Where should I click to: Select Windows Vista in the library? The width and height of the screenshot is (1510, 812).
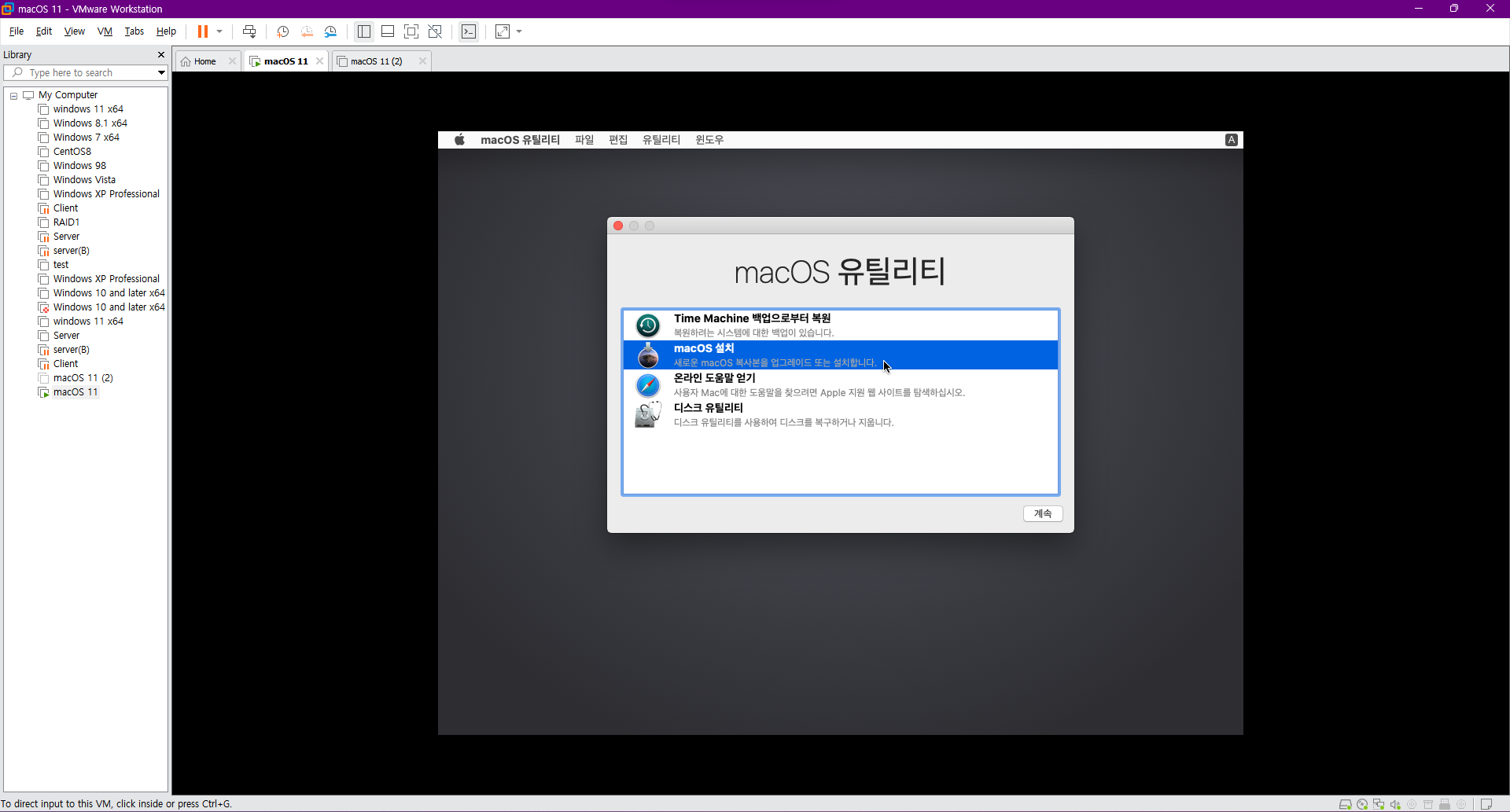coord(84,180)
